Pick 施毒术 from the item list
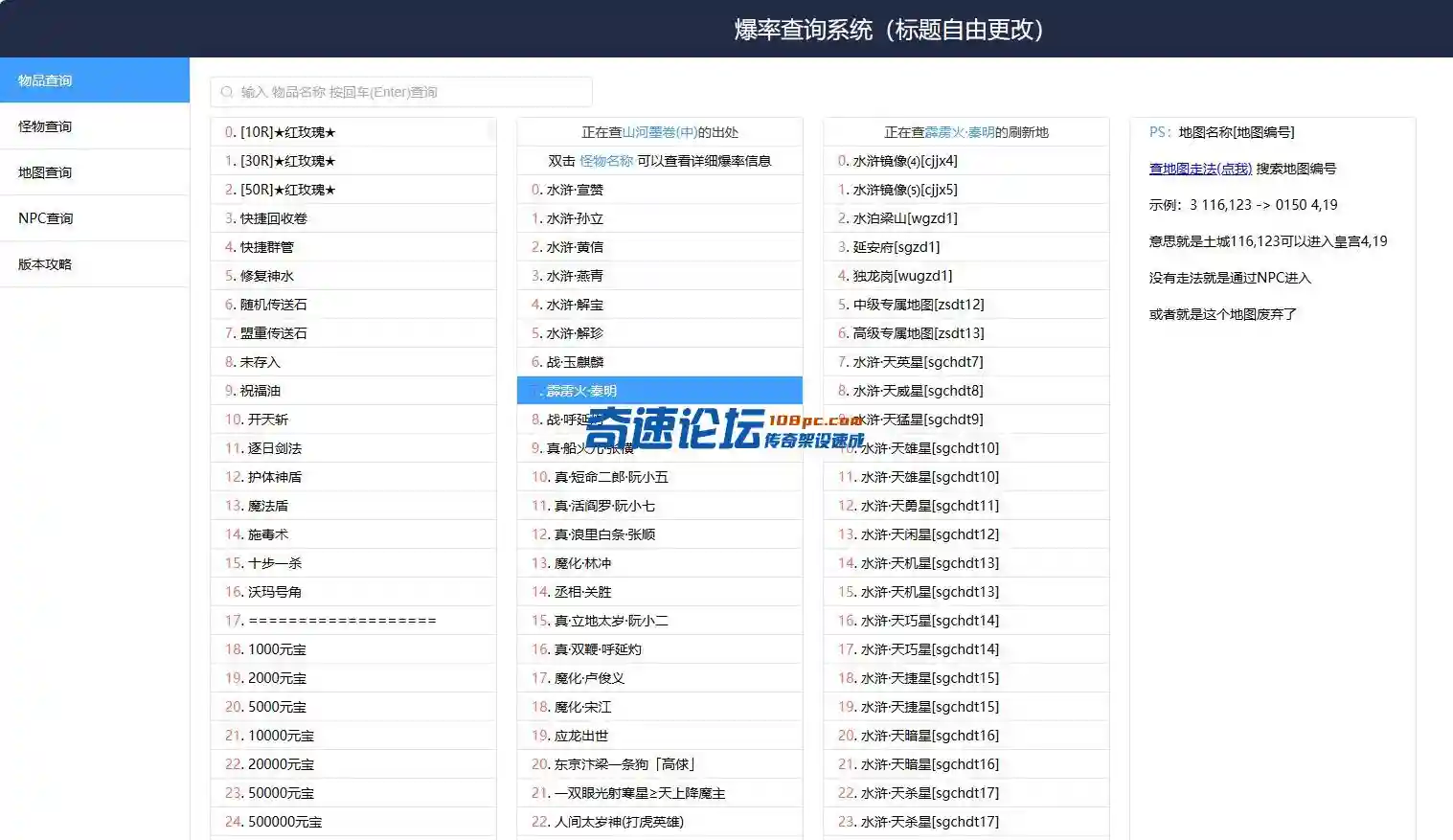Viewport: 1453px width, 840px height. (353, 534)
